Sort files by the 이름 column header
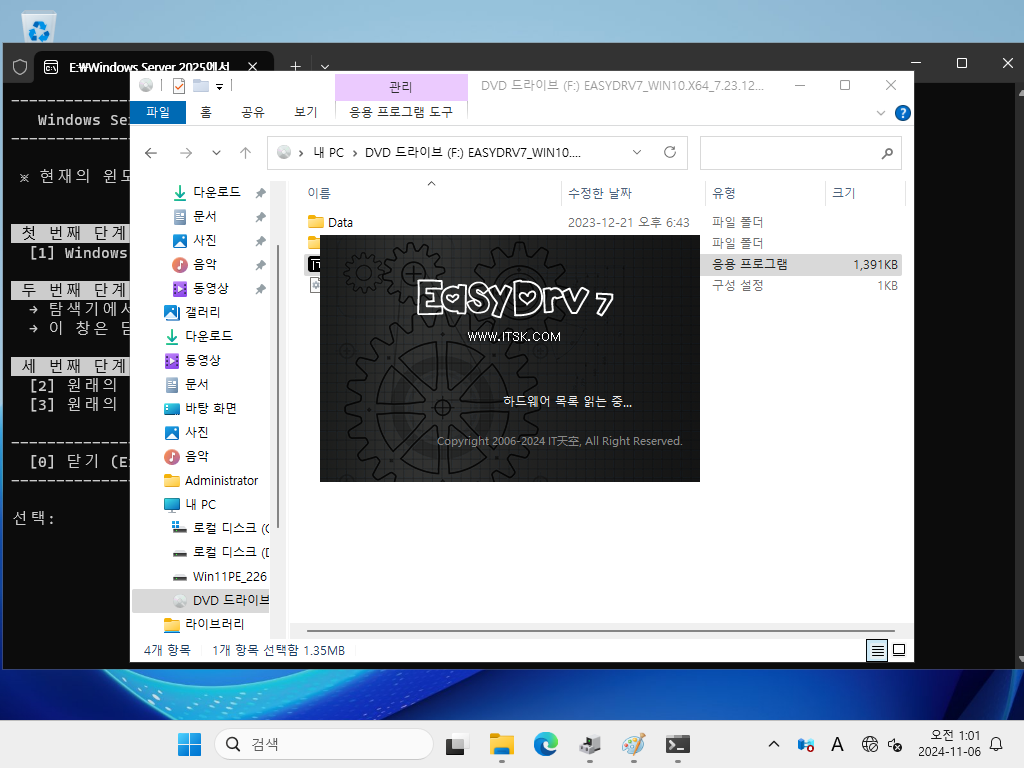This screenshot has width=1024, height=768. 319,193
